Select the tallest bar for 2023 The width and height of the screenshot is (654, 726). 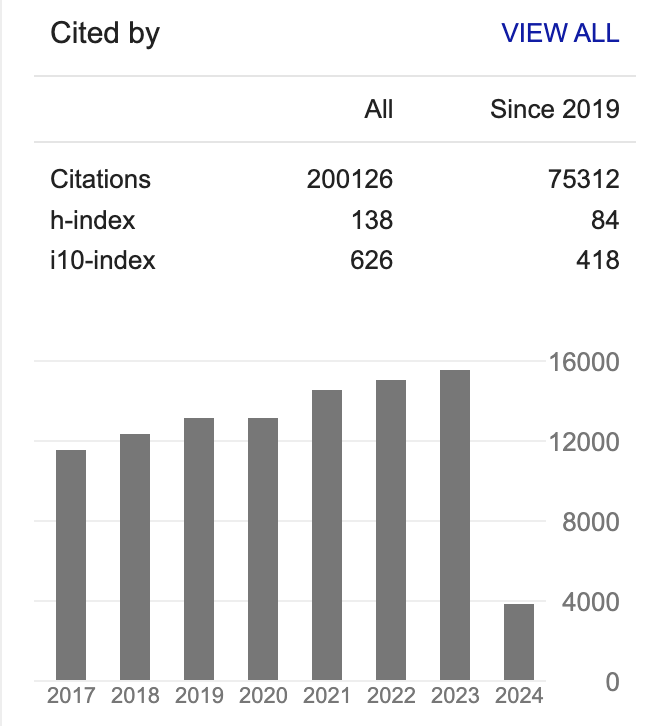click(x=455, y=525)
